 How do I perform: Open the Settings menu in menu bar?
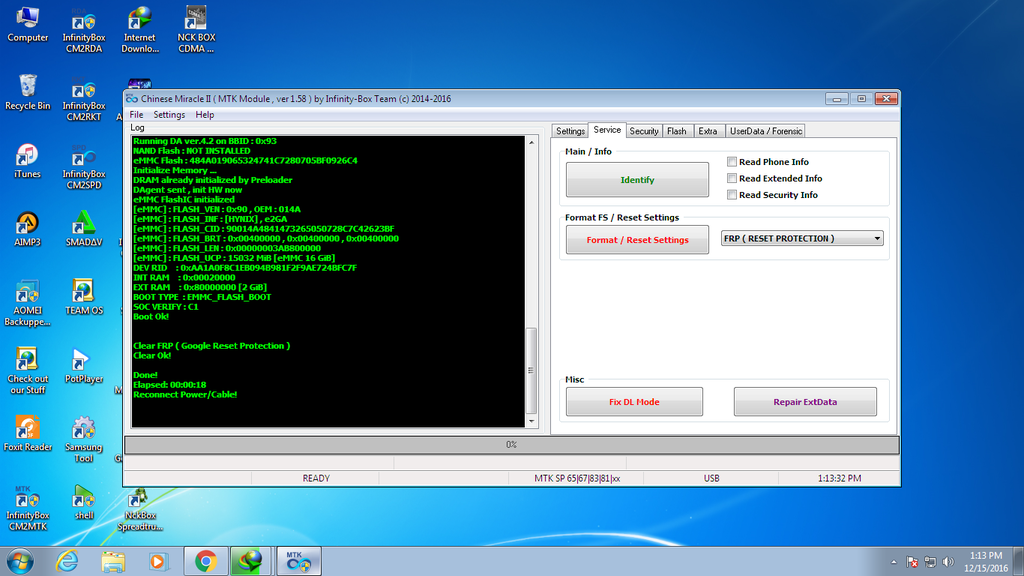point(169,115)
